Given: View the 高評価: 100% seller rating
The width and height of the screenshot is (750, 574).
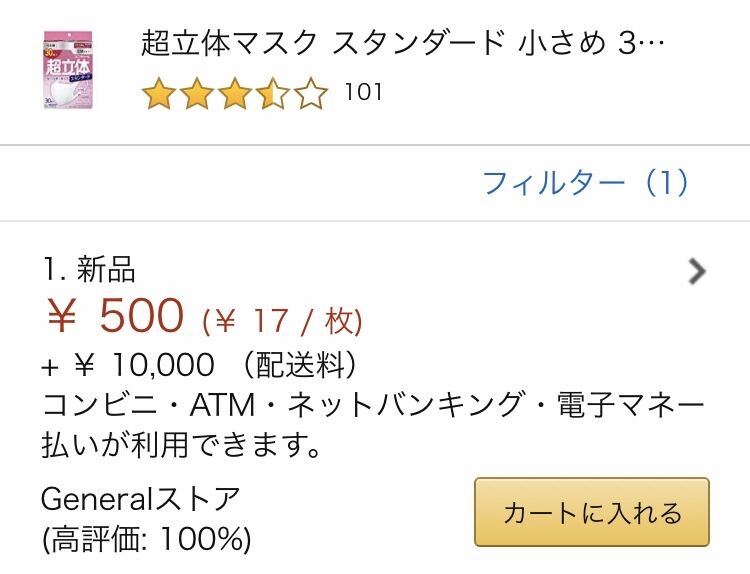Looking at the screenshot, I should 146,540.
